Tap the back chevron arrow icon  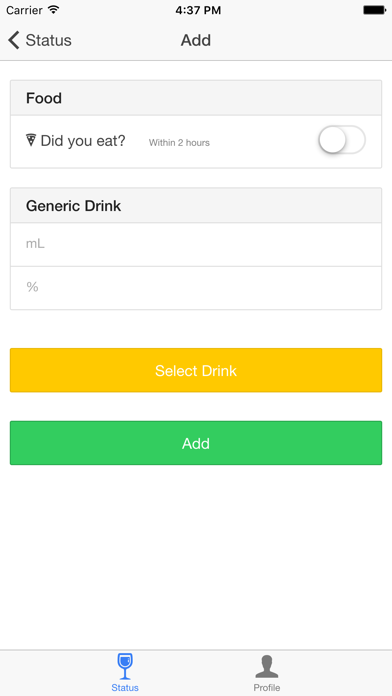14,40
